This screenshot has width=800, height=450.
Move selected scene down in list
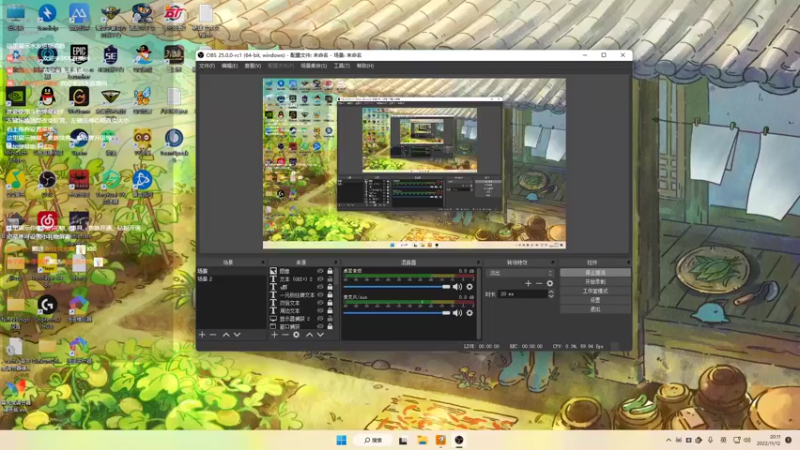click(x=237, y=335)
